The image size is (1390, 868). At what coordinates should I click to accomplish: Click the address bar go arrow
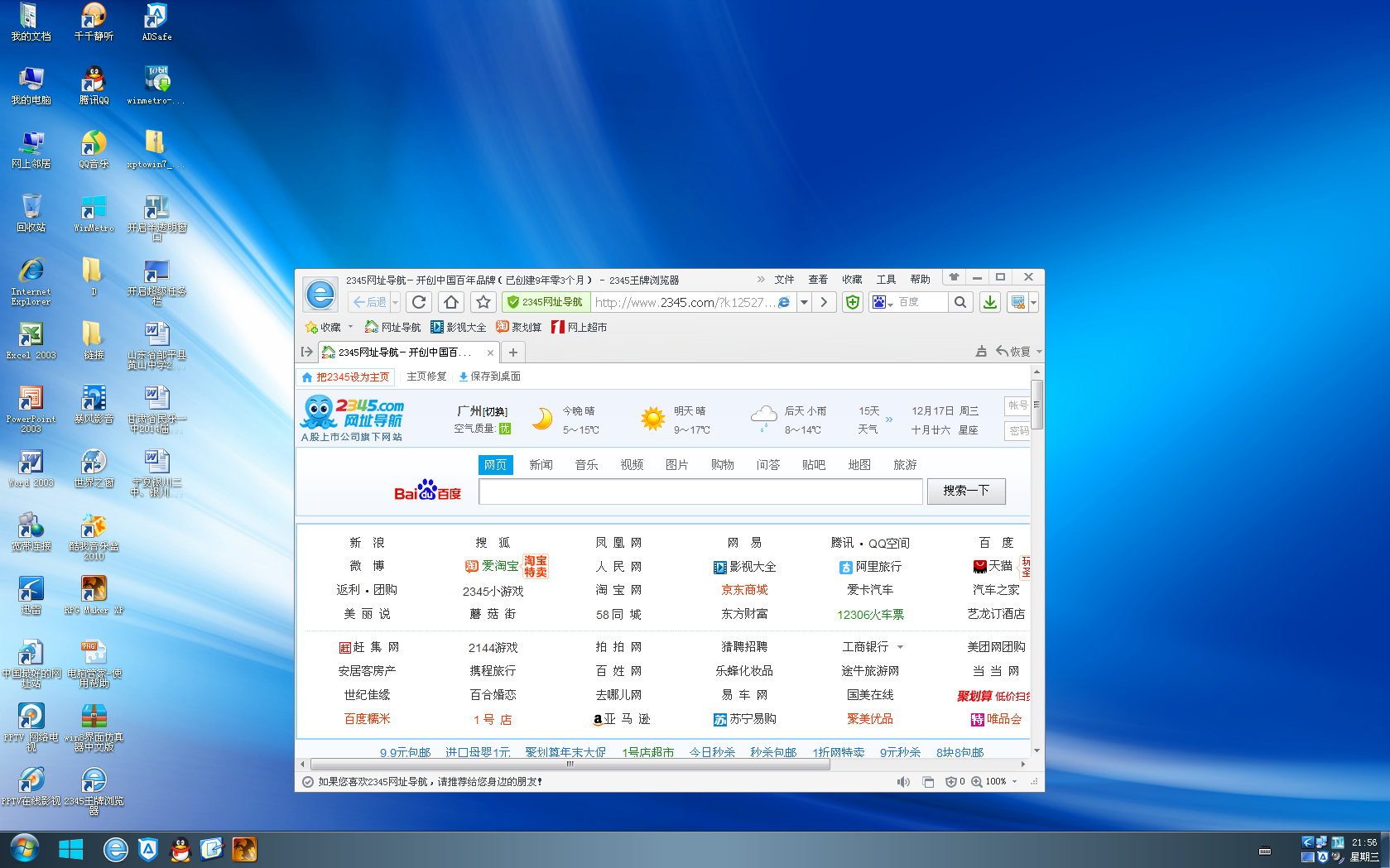click(824, 302)
